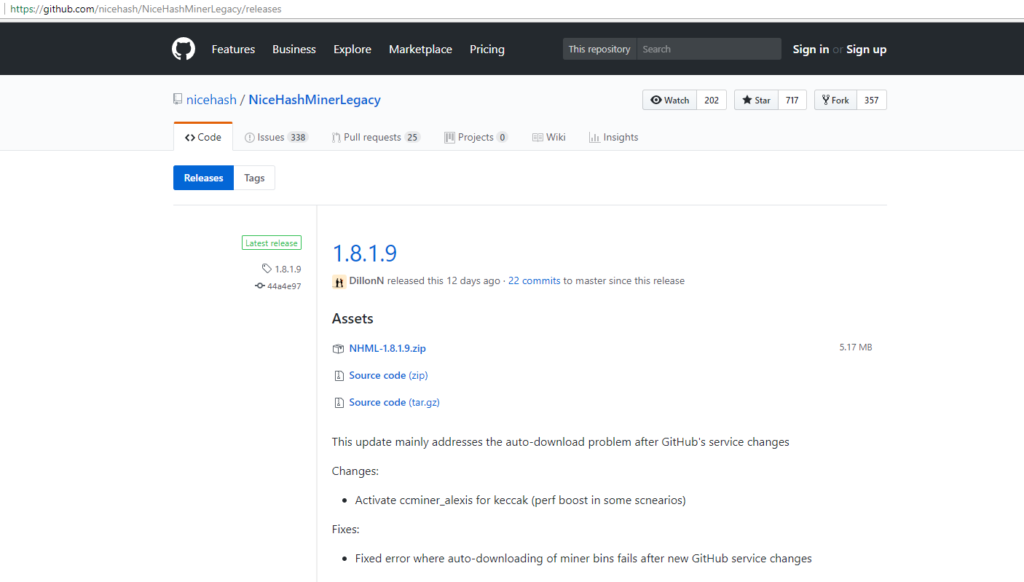This screenshot has width=1024, height=582.
Task: Click the browser address bar URL
Action: tap(146, 9)
